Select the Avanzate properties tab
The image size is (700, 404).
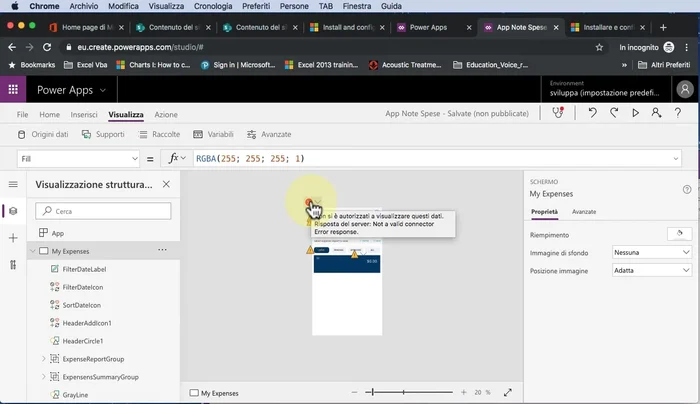click(x=584, y=212)
